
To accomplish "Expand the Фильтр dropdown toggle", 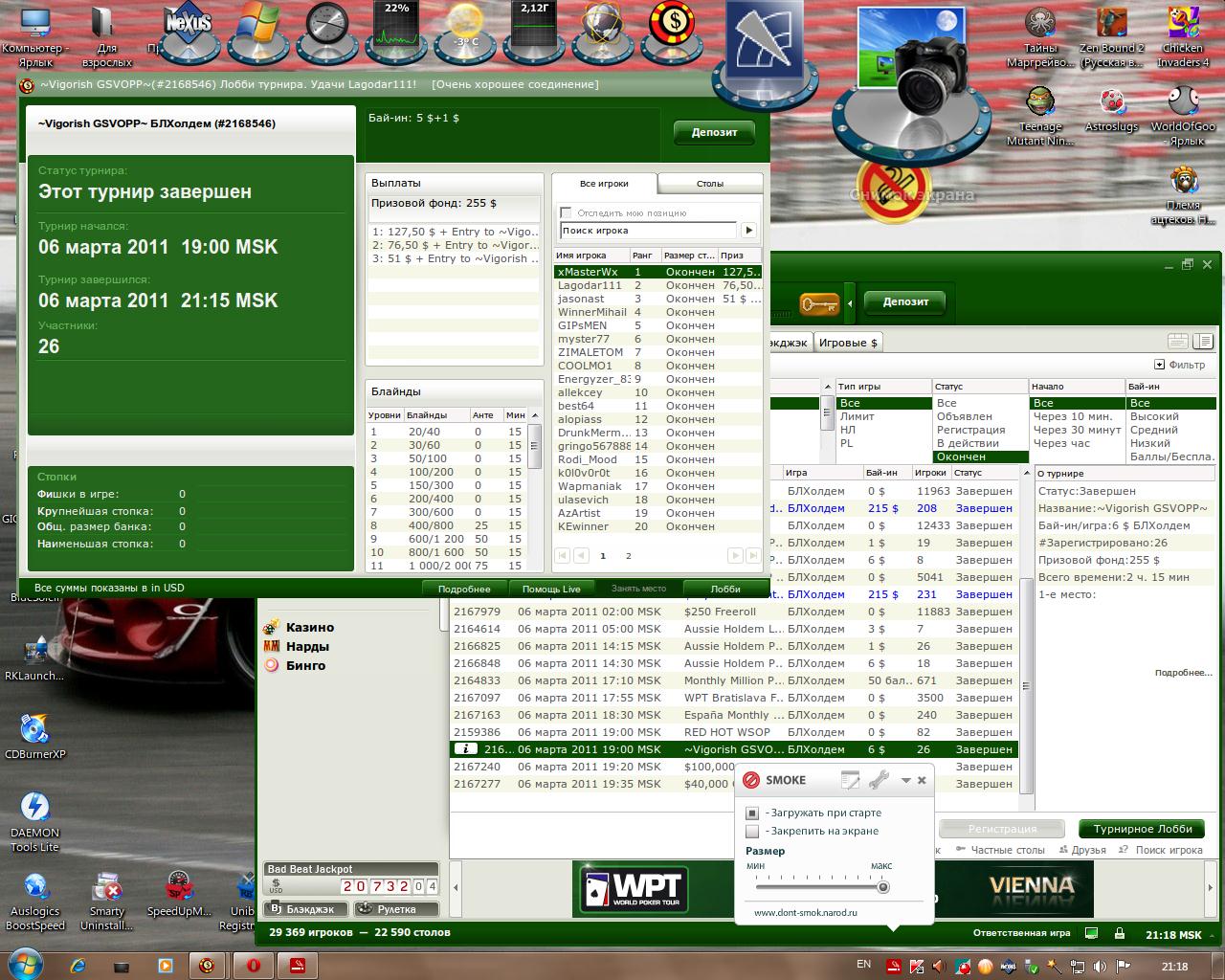I will (1160, 365).
